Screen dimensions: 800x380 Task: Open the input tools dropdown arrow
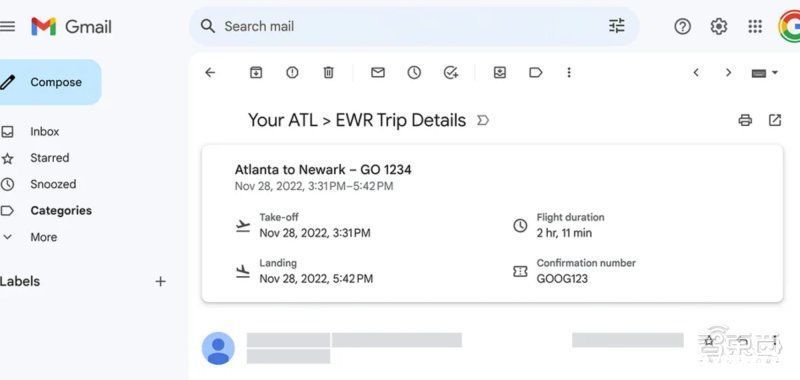pyautogui.click(x=775, y=72)
